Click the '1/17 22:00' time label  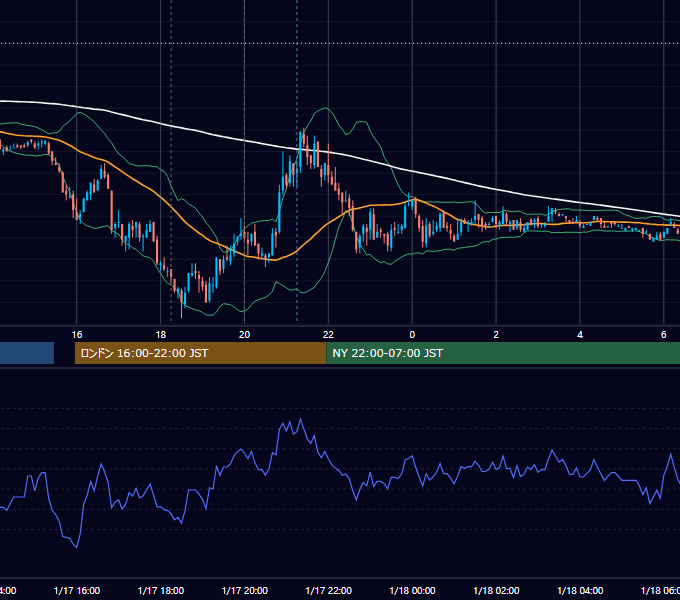(329, 590)
